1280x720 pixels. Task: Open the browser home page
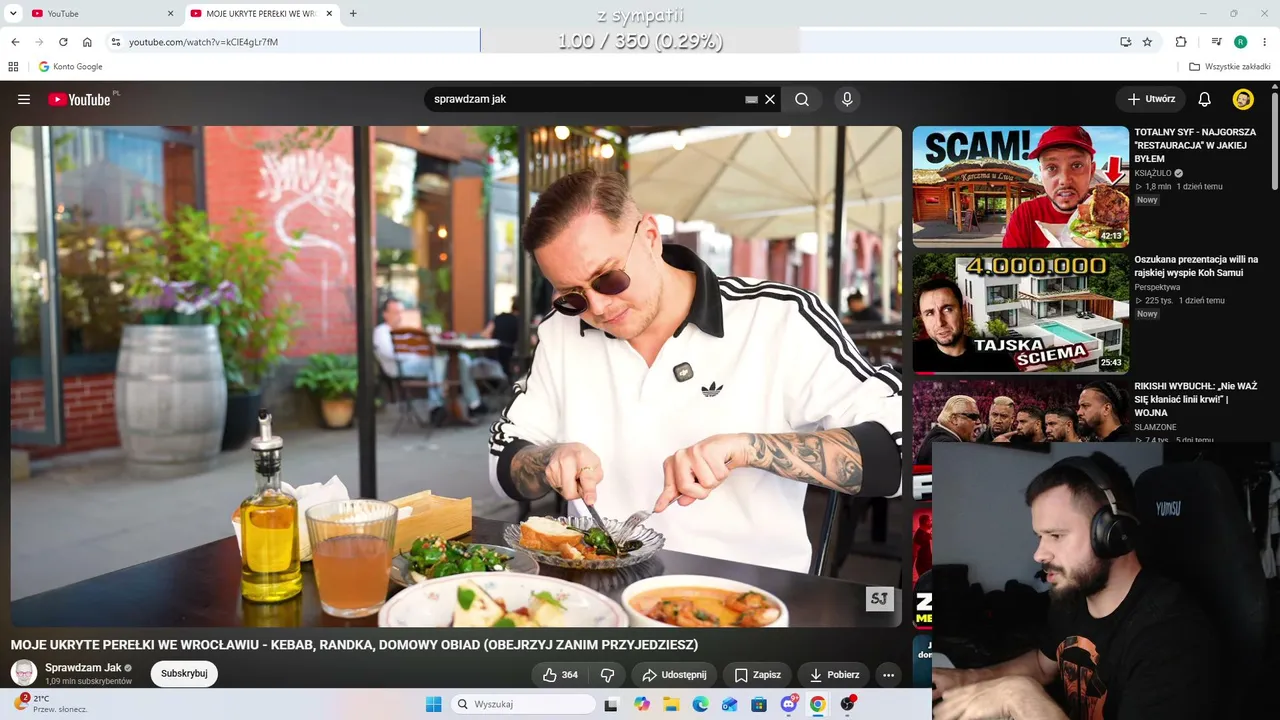coord(87,42)
